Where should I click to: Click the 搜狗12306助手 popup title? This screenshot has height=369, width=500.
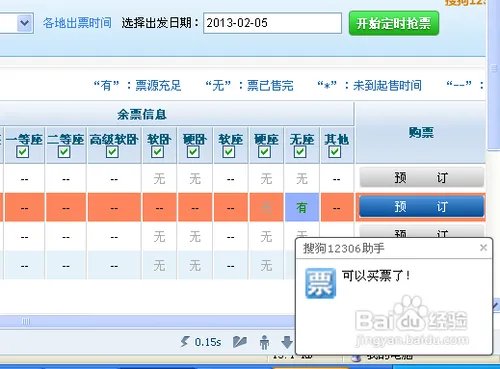343,248
